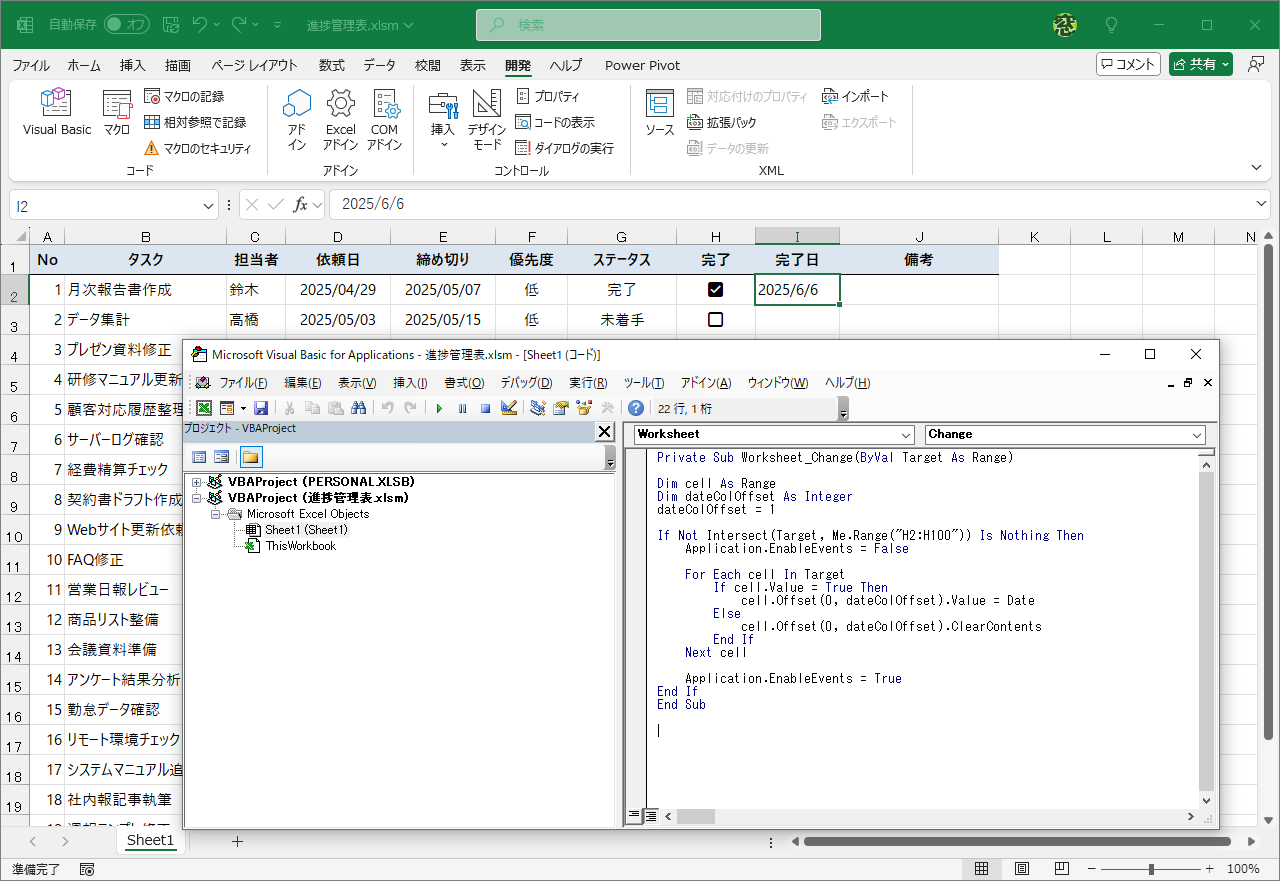The height and width of the screenshot is (881, 1280).
Task: Click the View Microsoft Excel icon
Action: pos(204,408)
